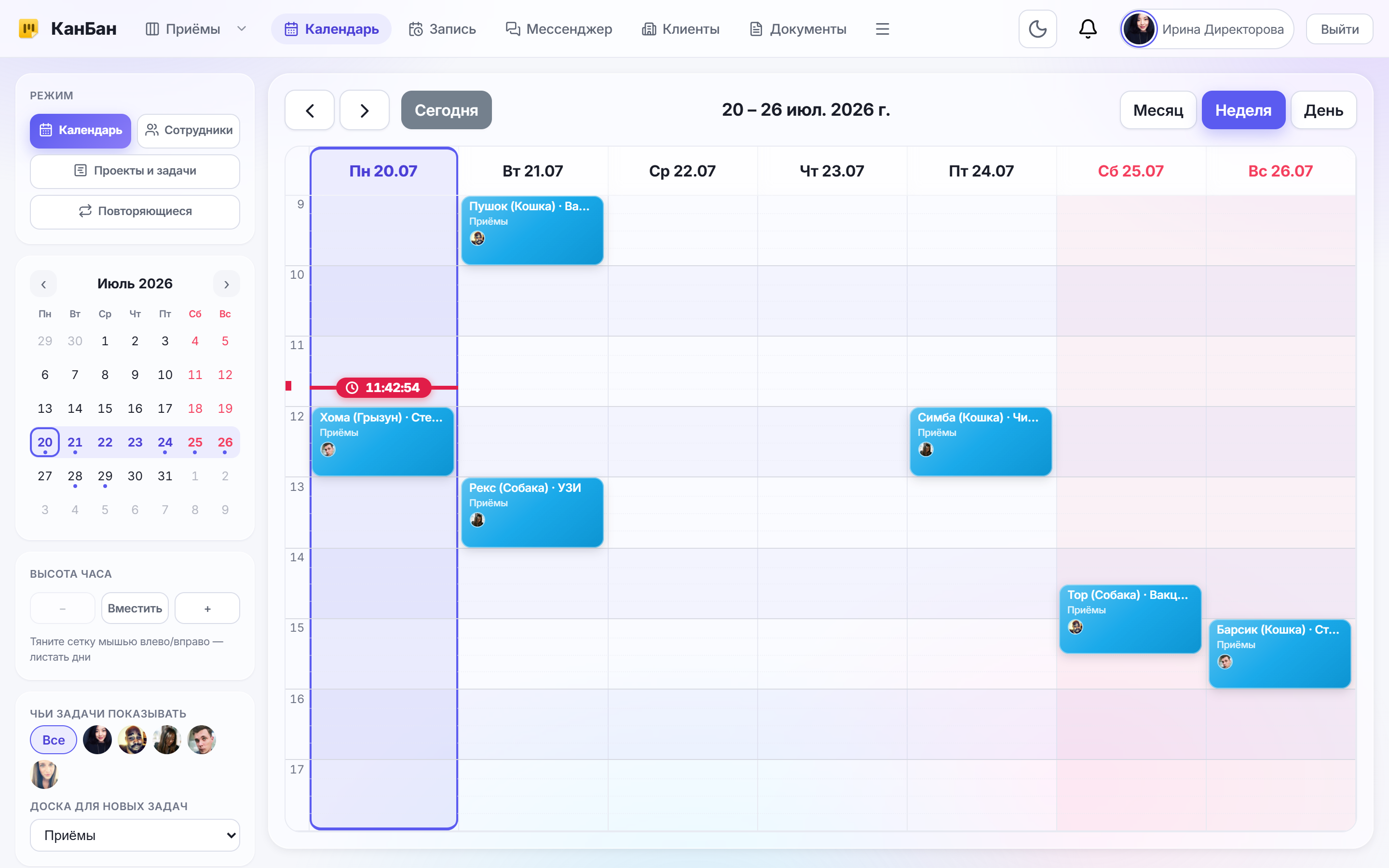Click the Июль 2026 month label

(x=135, y=284)
